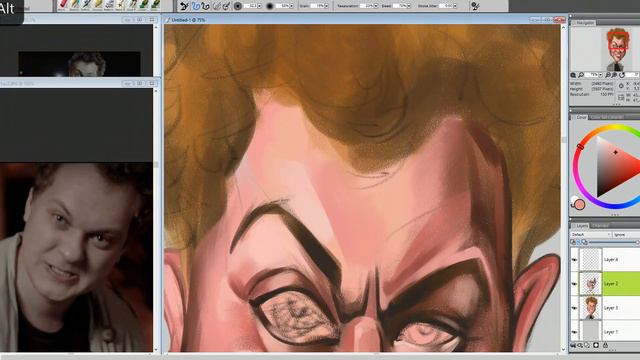Toggle visibility of Layer 2

575,284
